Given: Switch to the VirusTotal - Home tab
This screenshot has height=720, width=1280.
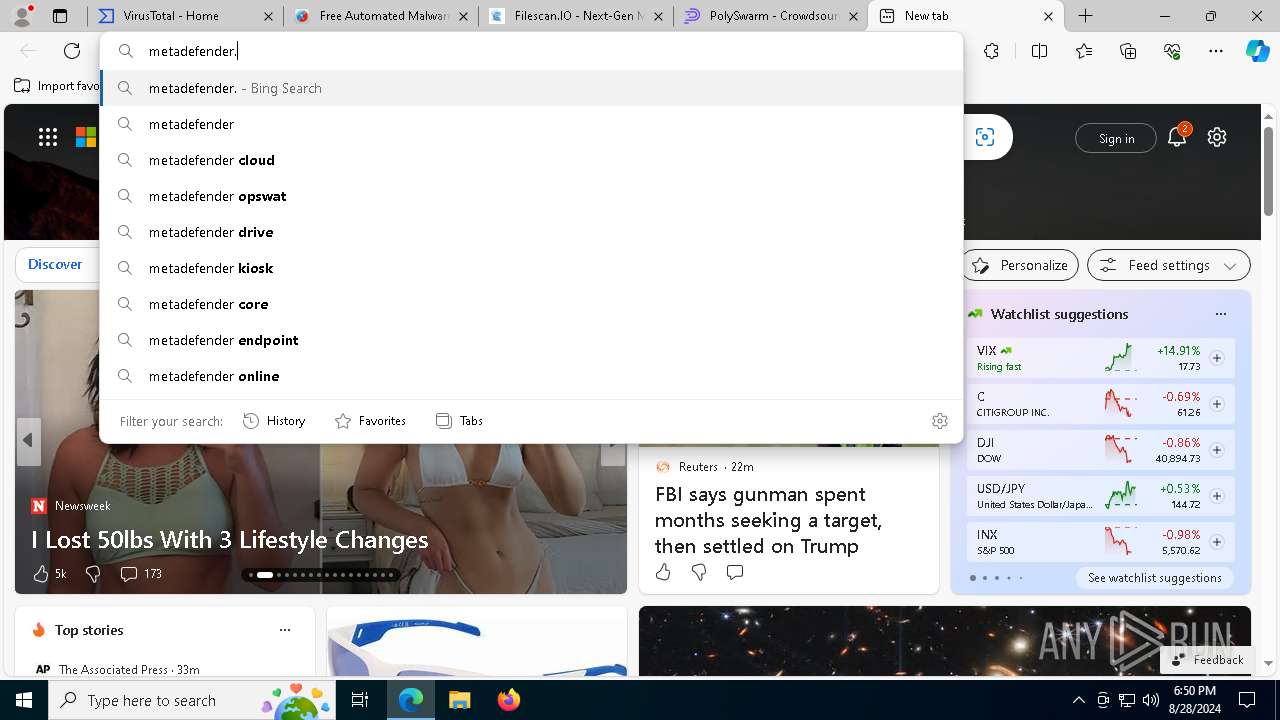Looking at the screenshot, I should coord(186,16).
